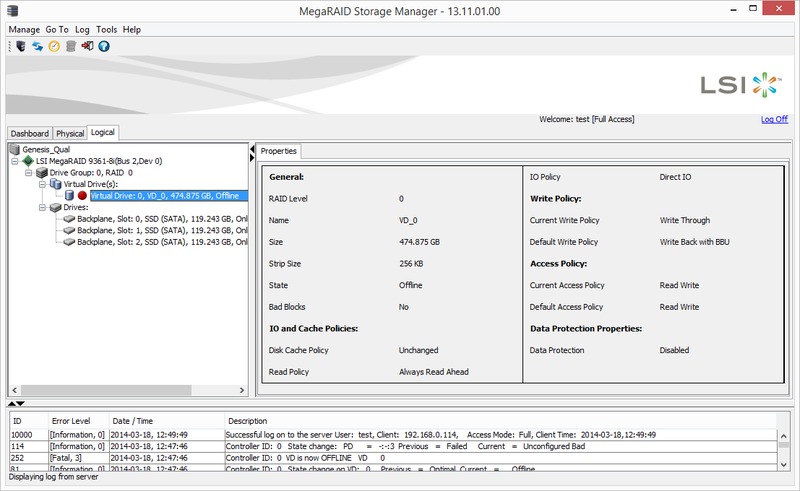Click the orange clock toolbar icon
The image size is (800, 491).
tap(54, 46)
